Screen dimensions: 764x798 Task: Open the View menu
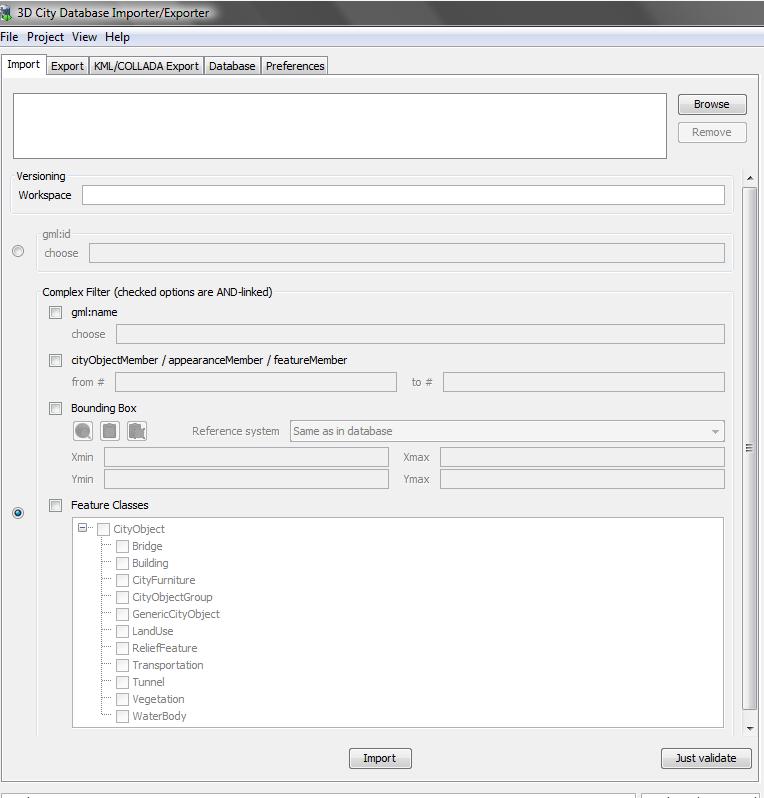pyautogui.click(x=84, y=37)
